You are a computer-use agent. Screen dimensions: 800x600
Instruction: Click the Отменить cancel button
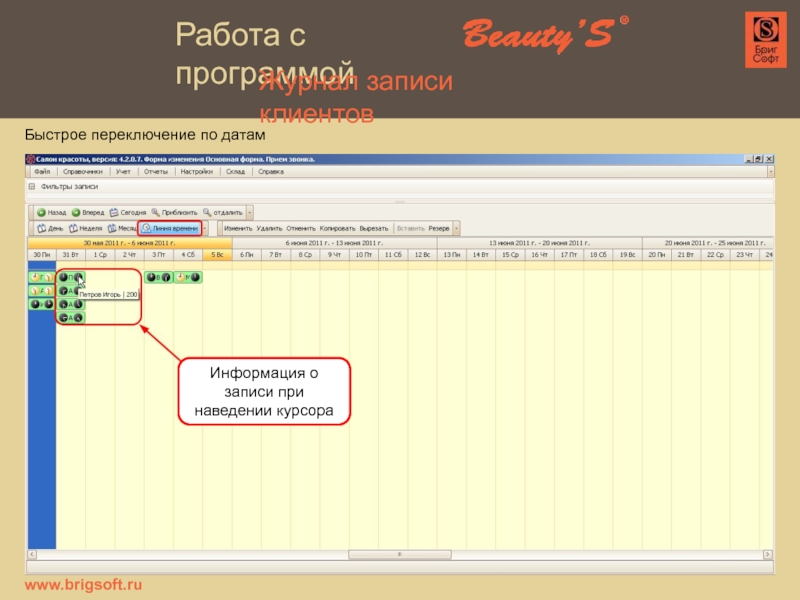click(x=301, y=229)
